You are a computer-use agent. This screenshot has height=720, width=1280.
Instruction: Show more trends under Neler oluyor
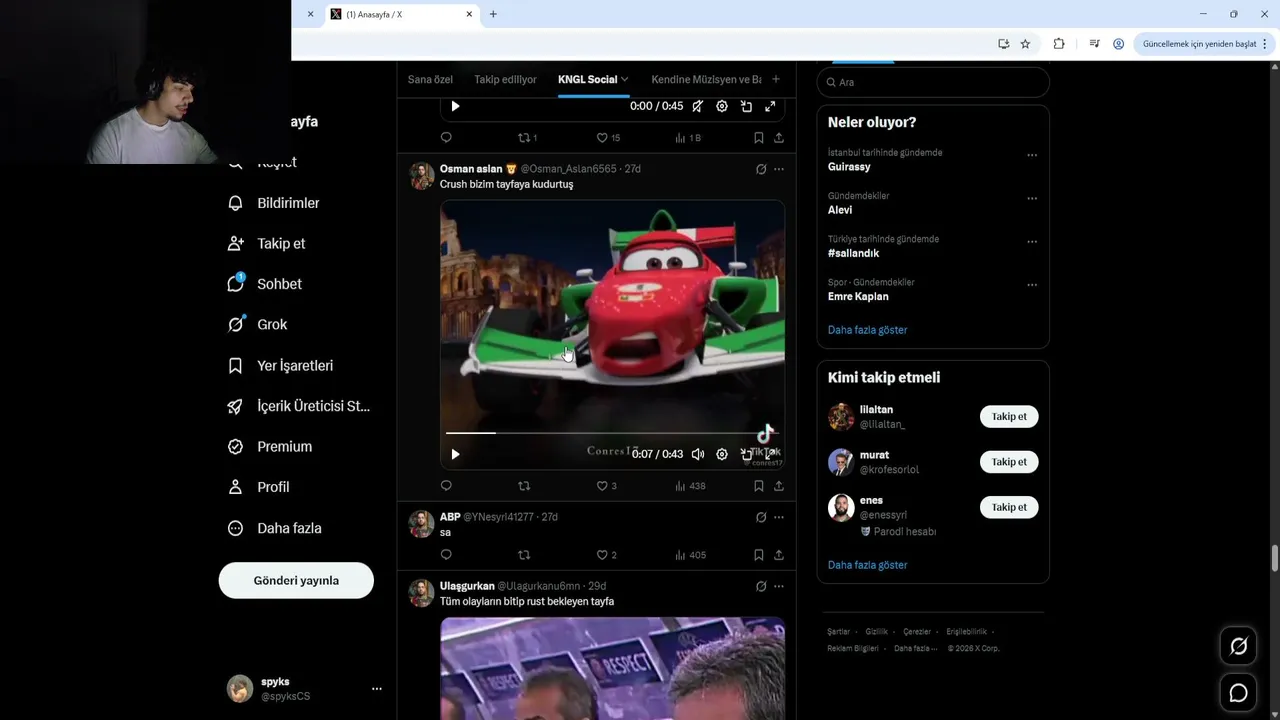coord(868,330)
